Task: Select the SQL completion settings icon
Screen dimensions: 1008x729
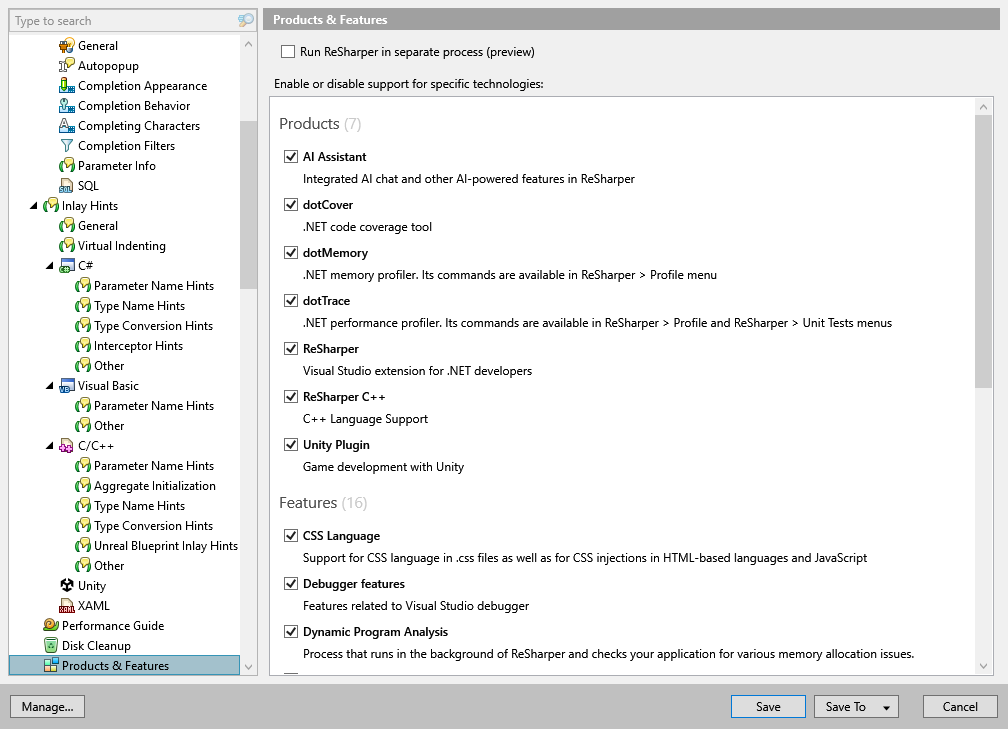Action: click(66, 185)
